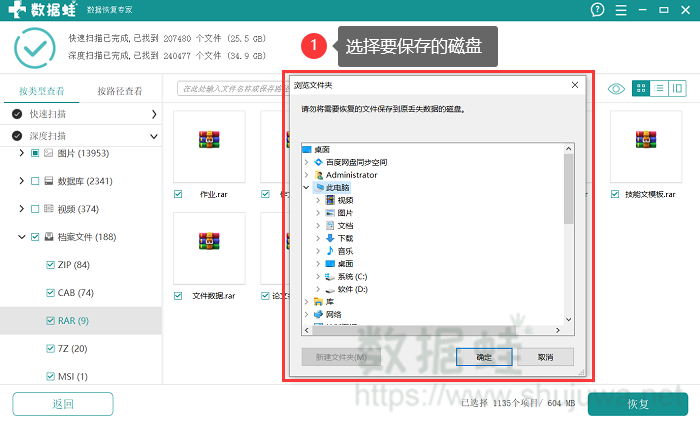Screen dimensions: 700x428
Task: Uncheck the 文件数据.rar file checkbox
Action: 178,296
